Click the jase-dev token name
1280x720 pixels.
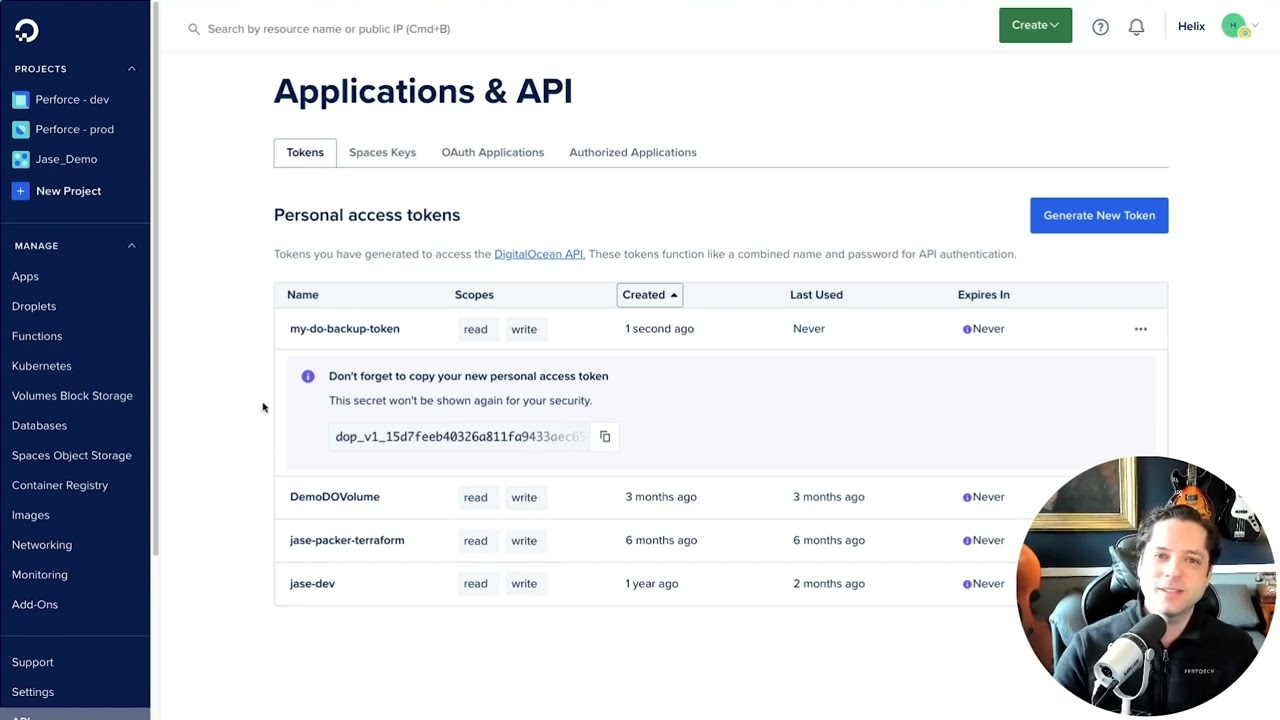tap(312, 584)
